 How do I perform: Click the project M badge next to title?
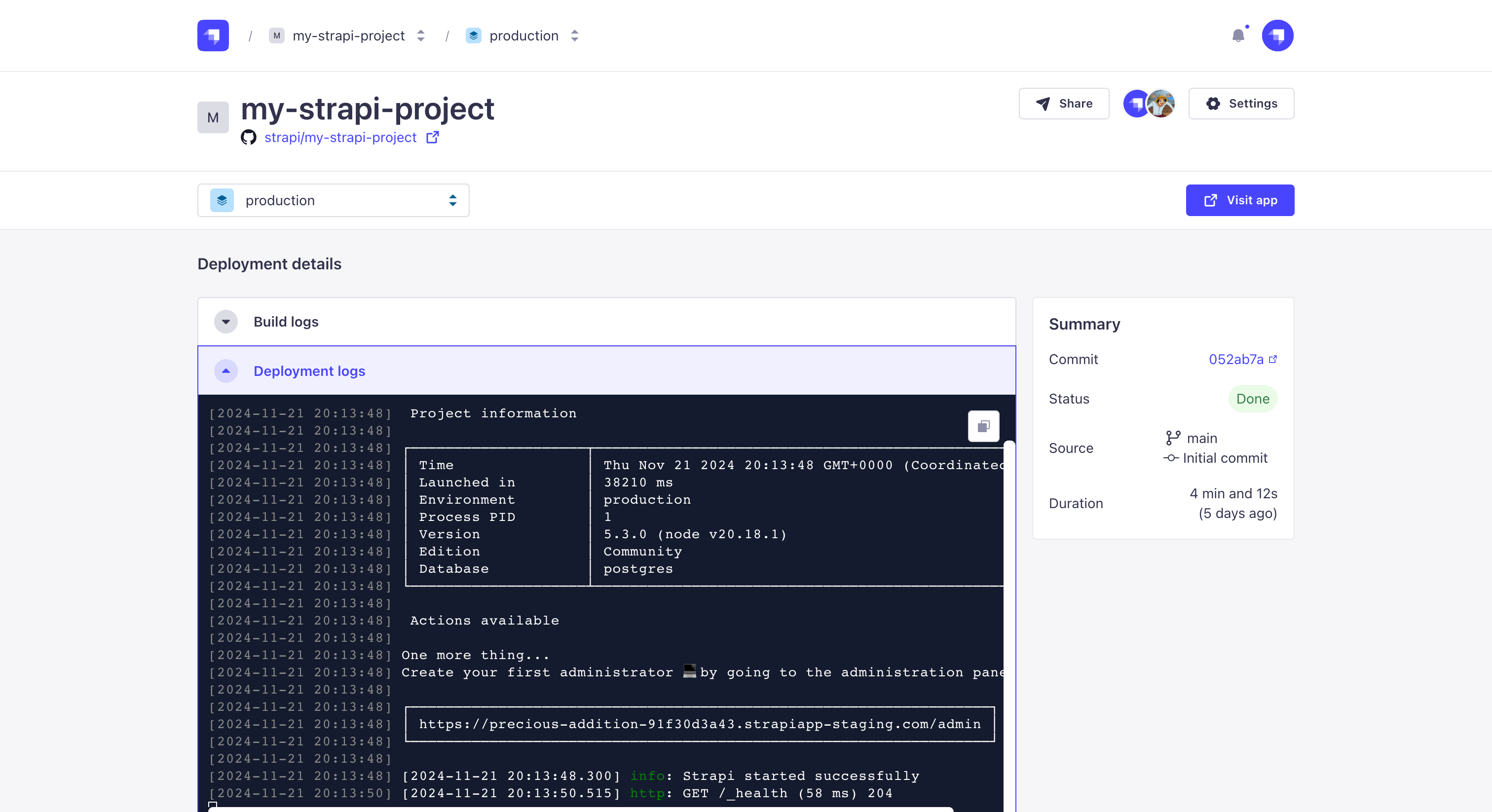213,117
